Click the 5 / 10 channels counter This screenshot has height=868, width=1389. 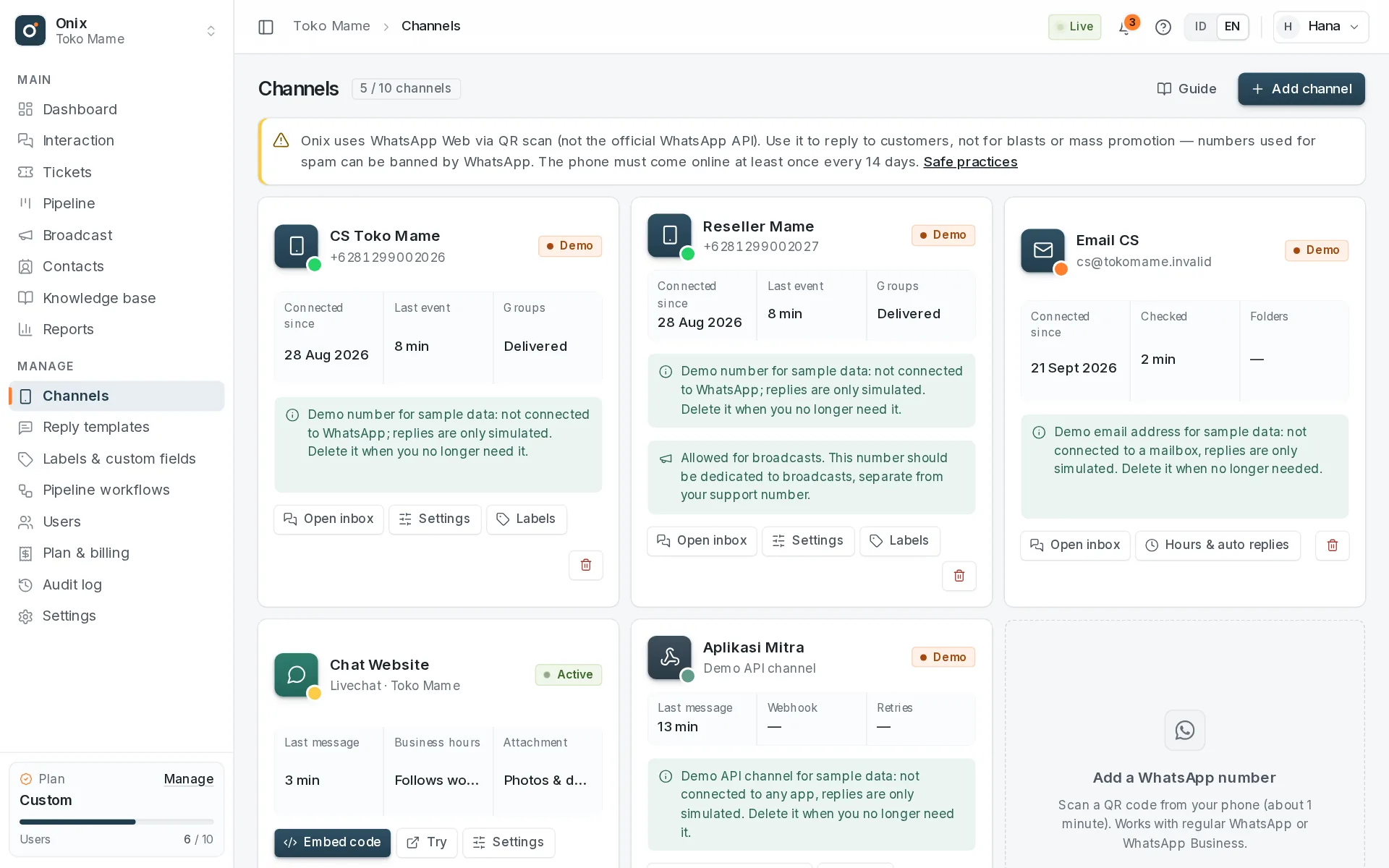[406, 88]
